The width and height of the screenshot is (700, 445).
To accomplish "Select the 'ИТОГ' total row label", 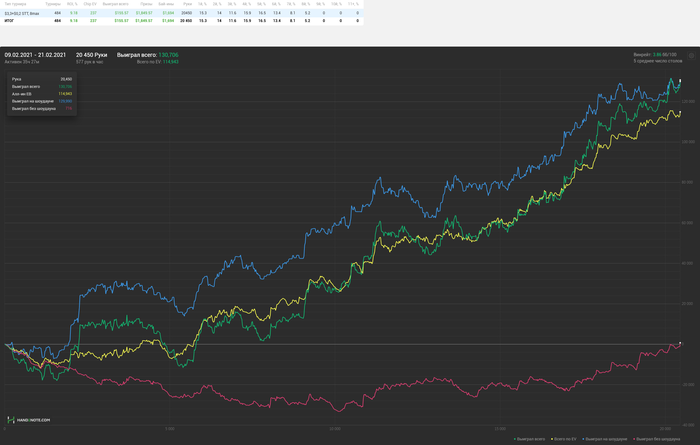I will (x=9, y=21).
